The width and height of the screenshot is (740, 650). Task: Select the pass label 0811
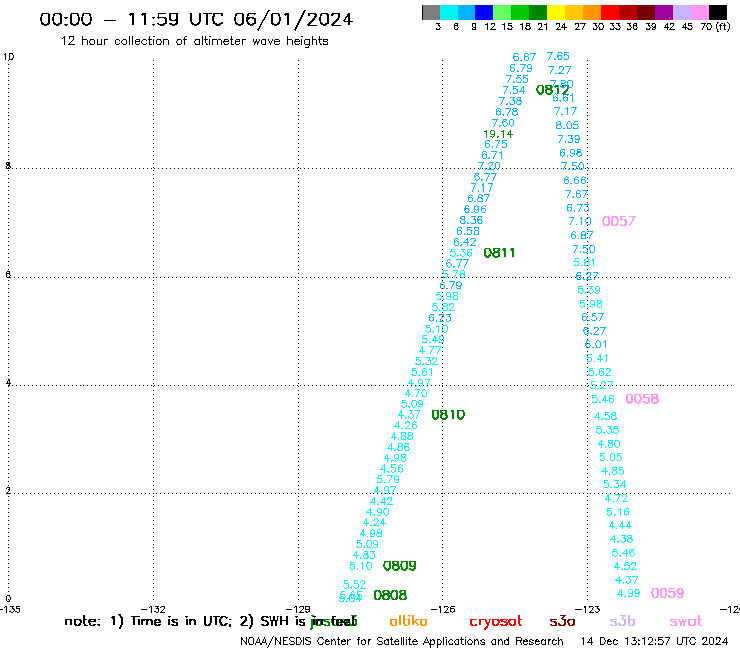tap(499, 253)
